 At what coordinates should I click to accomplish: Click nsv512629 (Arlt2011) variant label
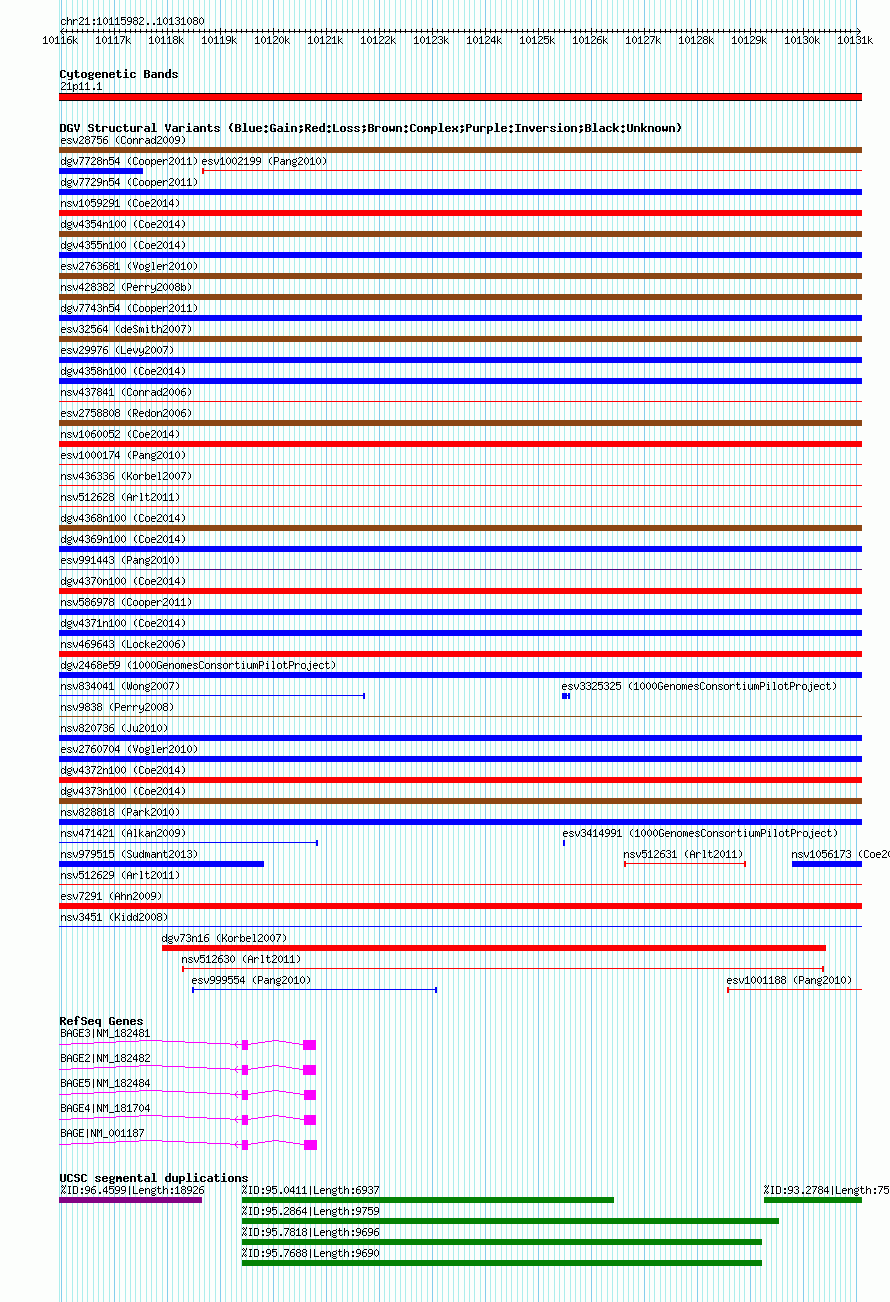point(120,876)
